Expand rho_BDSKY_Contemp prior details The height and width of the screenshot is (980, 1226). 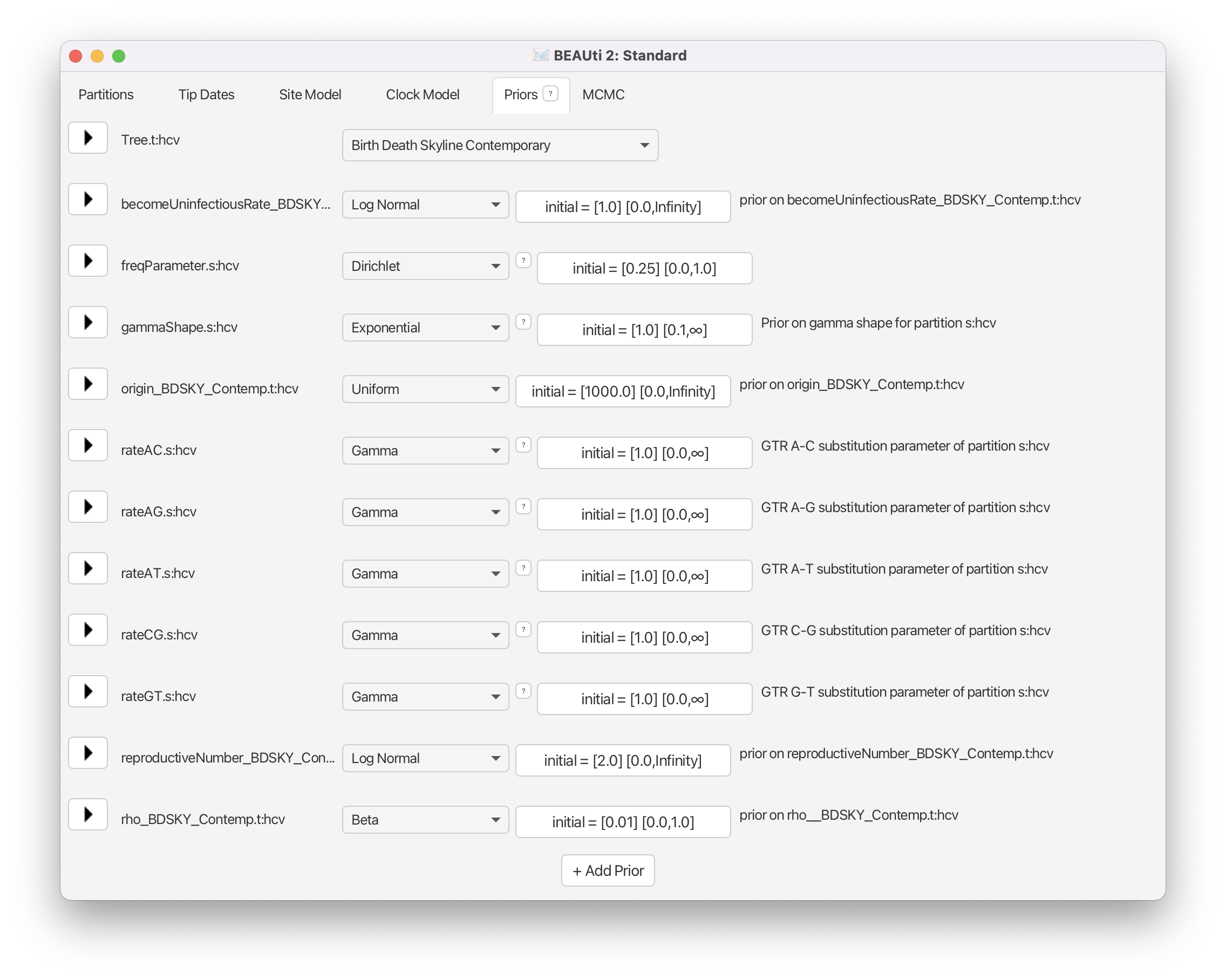tap(88, 814)
